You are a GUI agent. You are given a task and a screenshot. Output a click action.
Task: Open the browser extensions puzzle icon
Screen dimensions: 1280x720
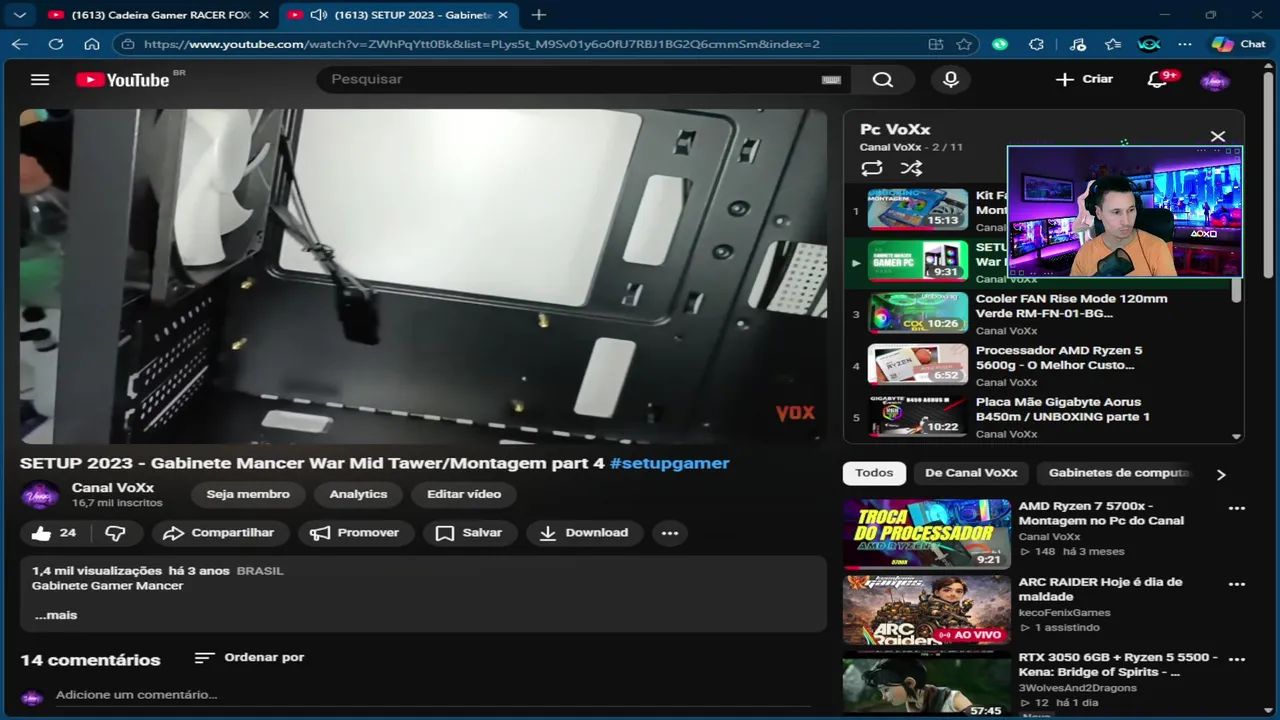point(1037,44)
